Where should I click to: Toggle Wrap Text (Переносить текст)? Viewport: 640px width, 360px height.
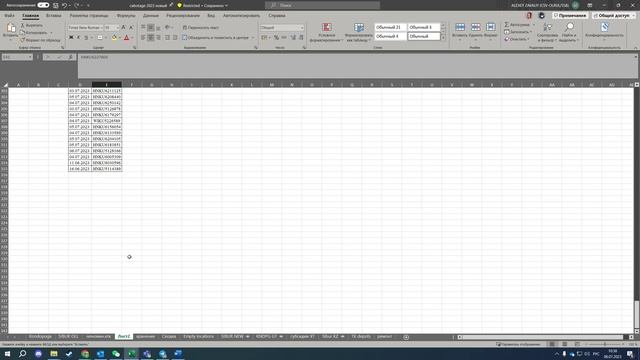pyautogui.click(x=201, y=27)
